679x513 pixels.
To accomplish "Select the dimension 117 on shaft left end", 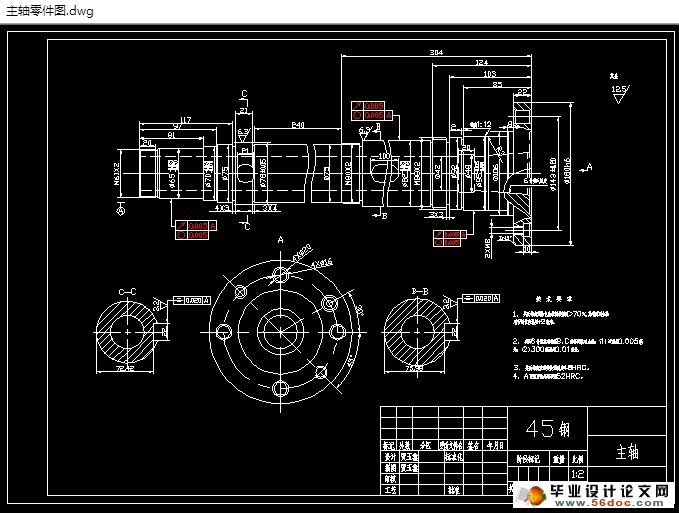I will point(185,120).
